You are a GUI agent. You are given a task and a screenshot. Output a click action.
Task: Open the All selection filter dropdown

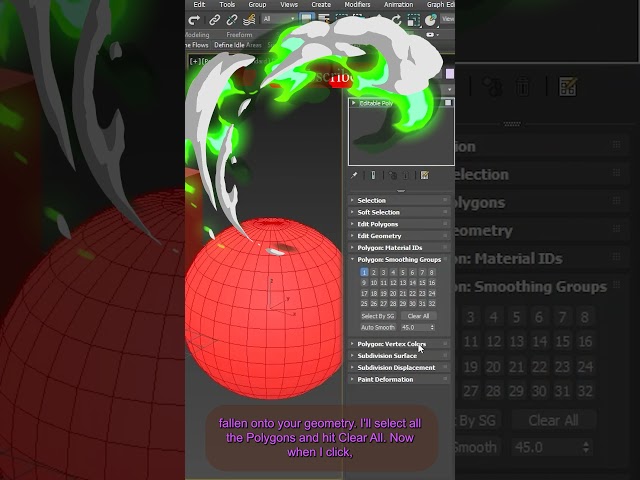click(280, 19)
